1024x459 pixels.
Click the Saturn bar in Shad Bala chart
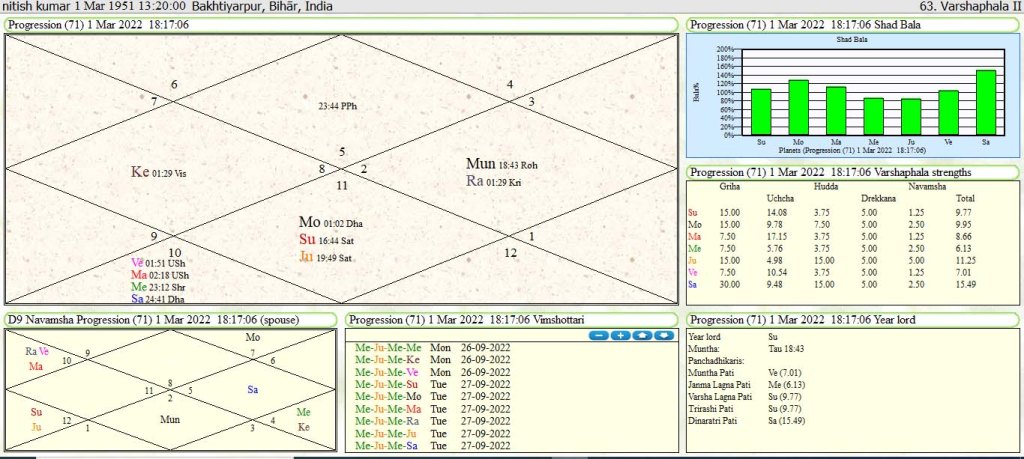986,102
